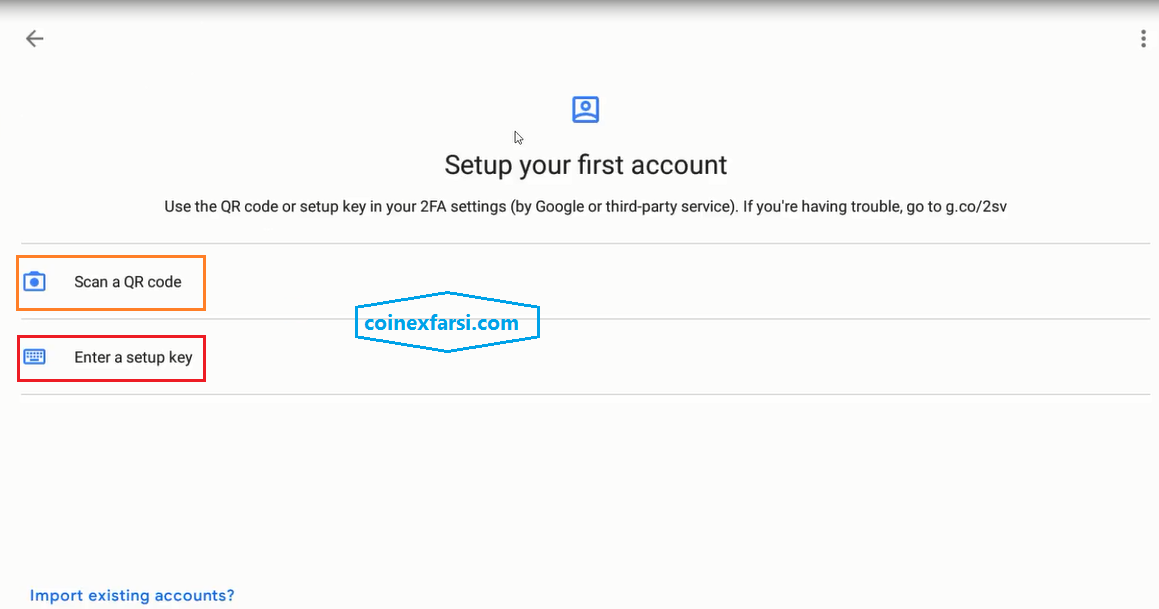Open the three-dot overflow menu
Viewport: 1159px width, 609px height.
1143,39
